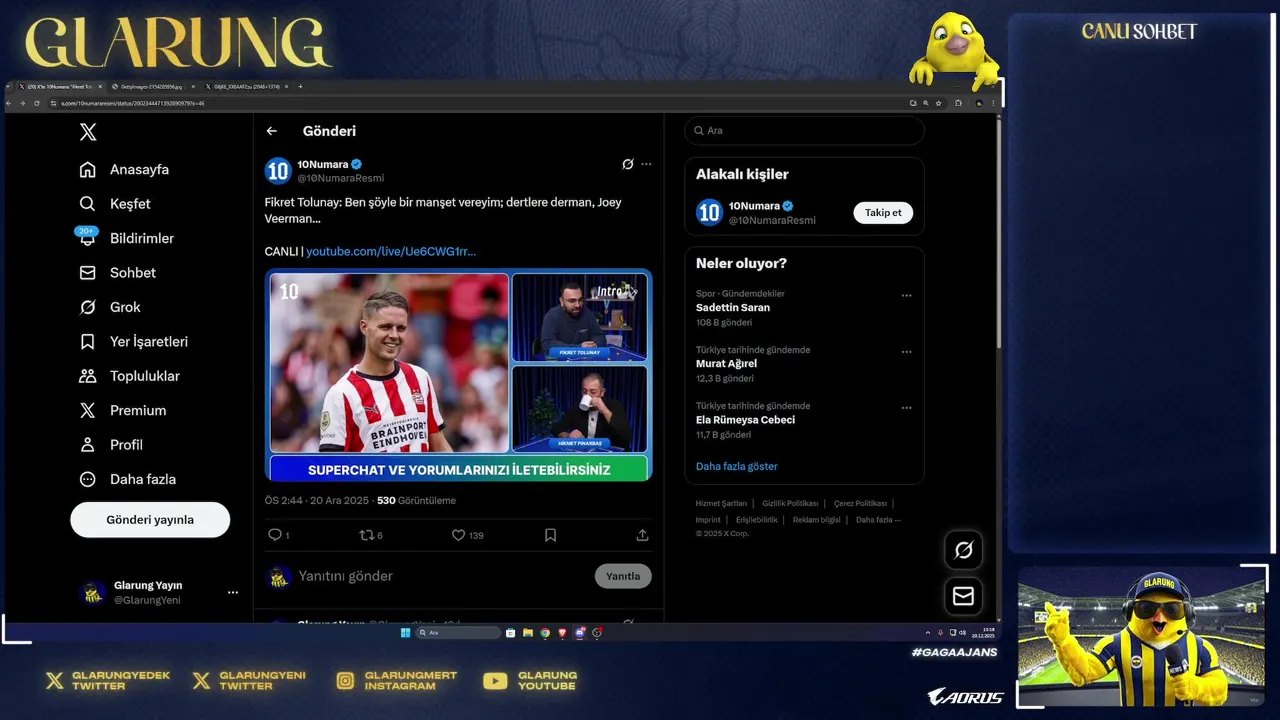
Task: Switch to the third browser tab
Action: [246, 87]
